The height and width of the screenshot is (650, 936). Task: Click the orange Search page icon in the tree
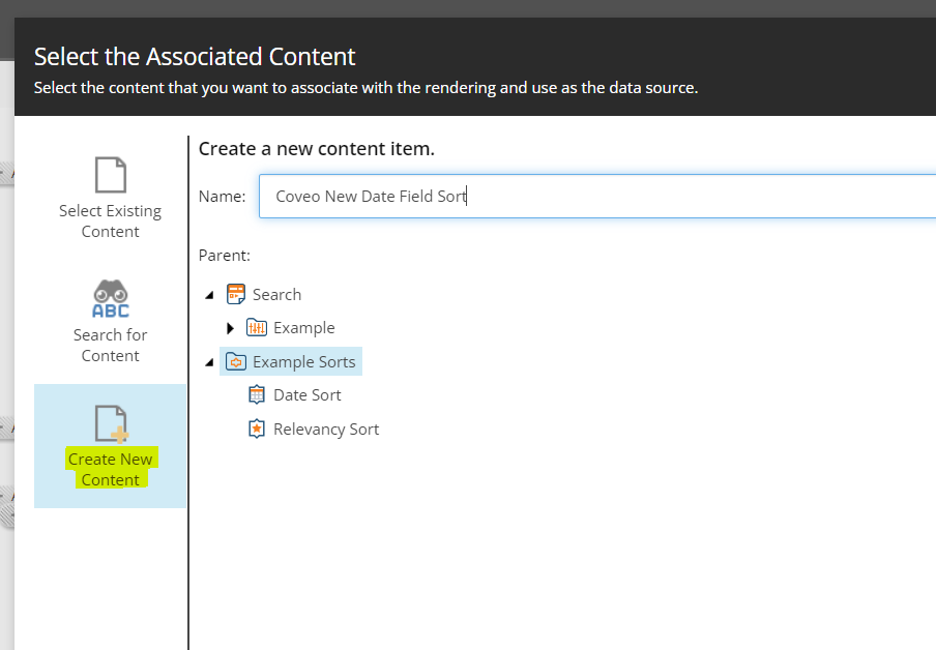(237, 294)
